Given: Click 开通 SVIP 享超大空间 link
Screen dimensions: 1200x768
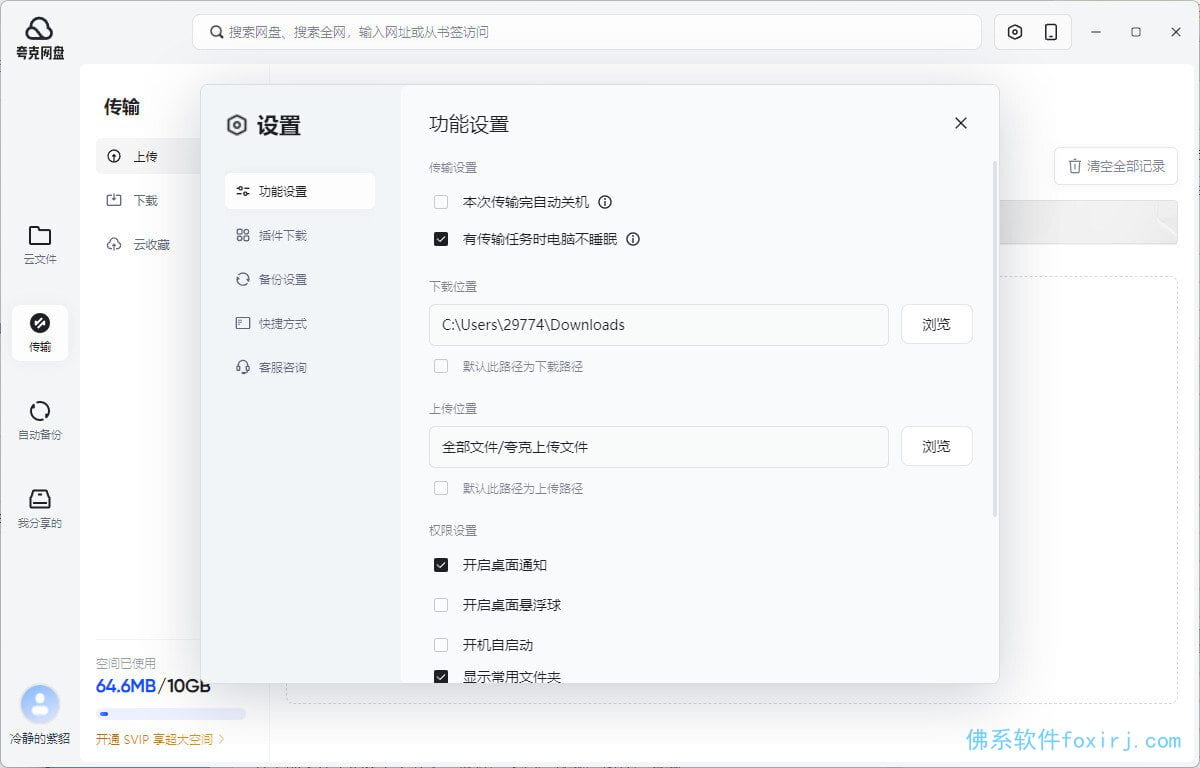Looking at the screenshot, I should coord(160,740).
